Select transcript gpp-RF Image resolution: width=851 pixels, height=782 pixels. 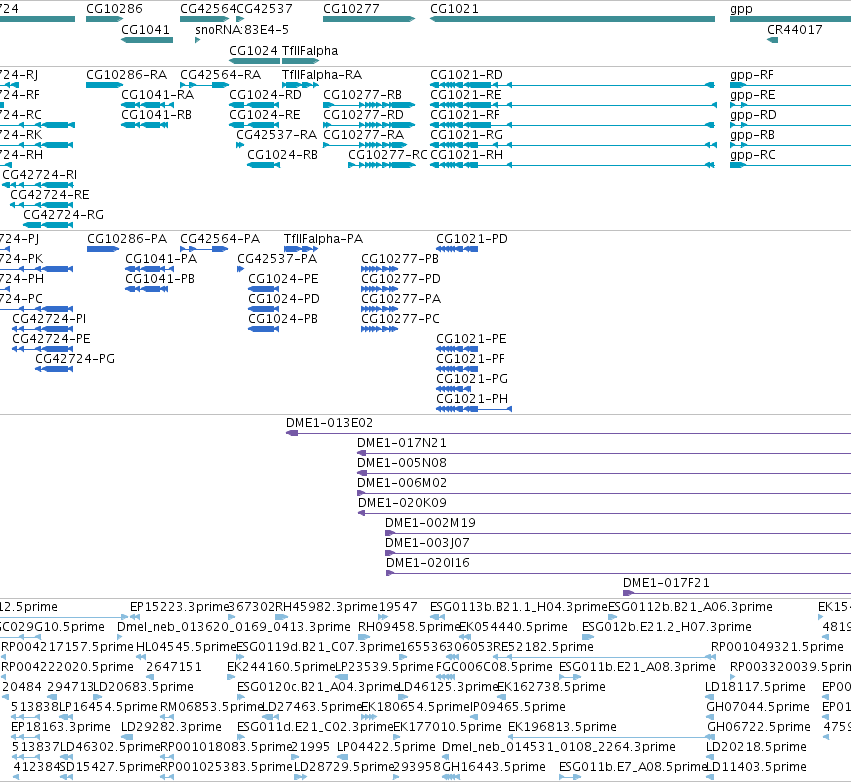[x=752, y=75]
